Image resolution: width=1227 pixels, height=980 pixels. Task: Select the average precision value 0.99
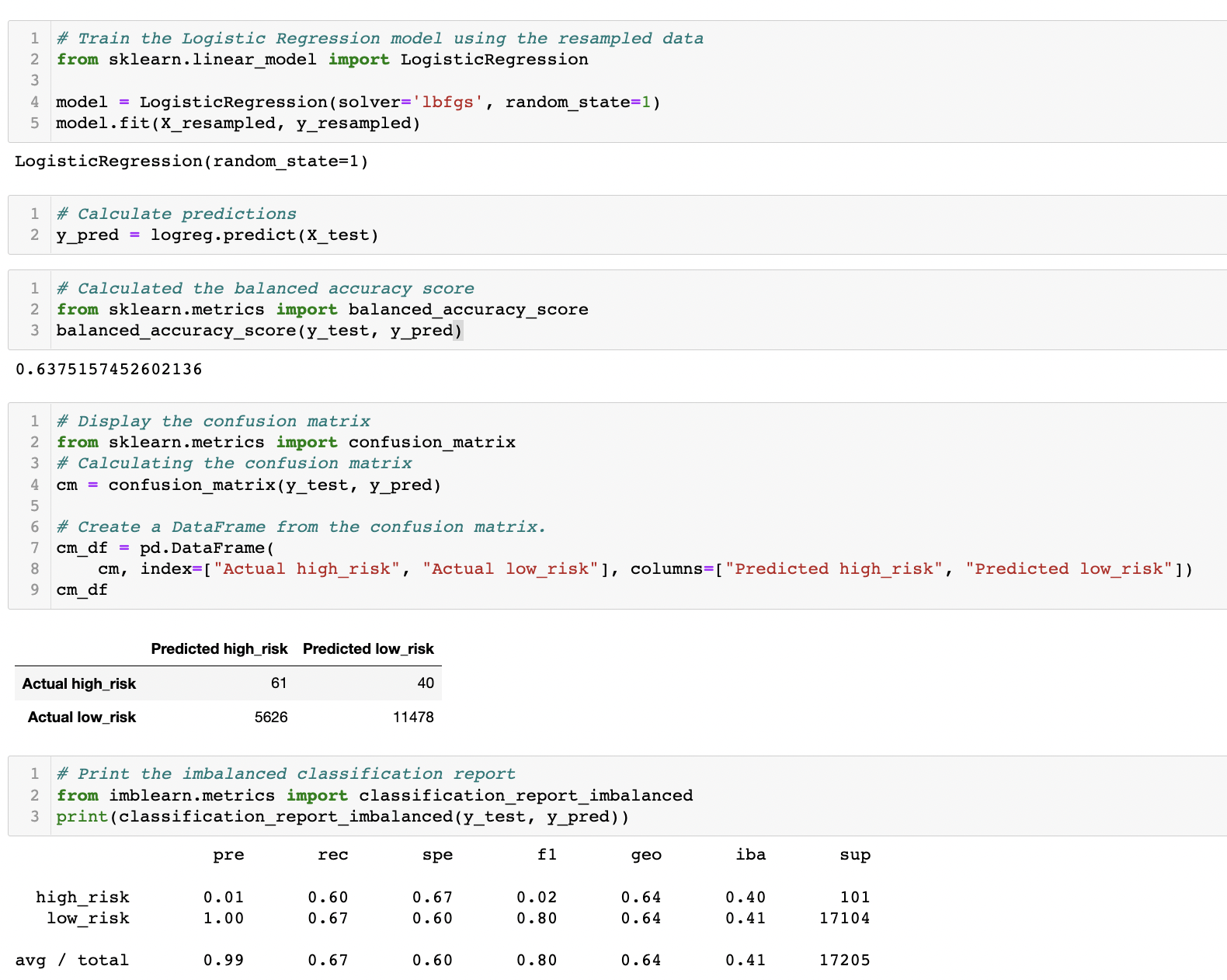click(x=224, y=961)
